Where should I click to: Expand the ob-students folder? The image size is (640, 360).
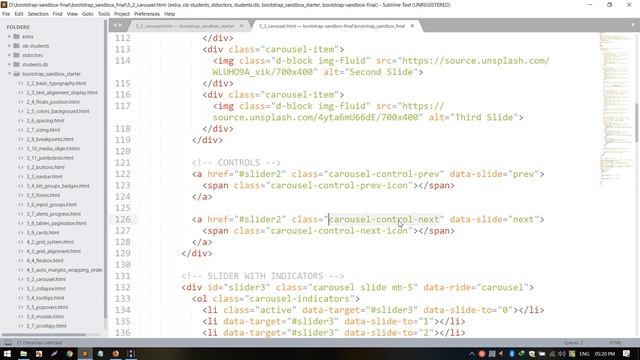[9, 46]
